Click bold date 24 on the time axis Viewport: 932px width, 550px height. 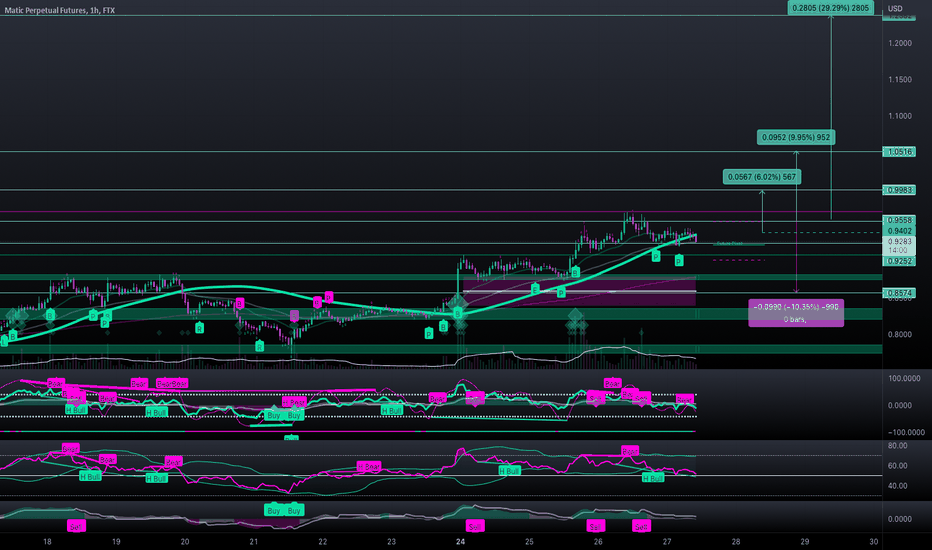[460, 542]
